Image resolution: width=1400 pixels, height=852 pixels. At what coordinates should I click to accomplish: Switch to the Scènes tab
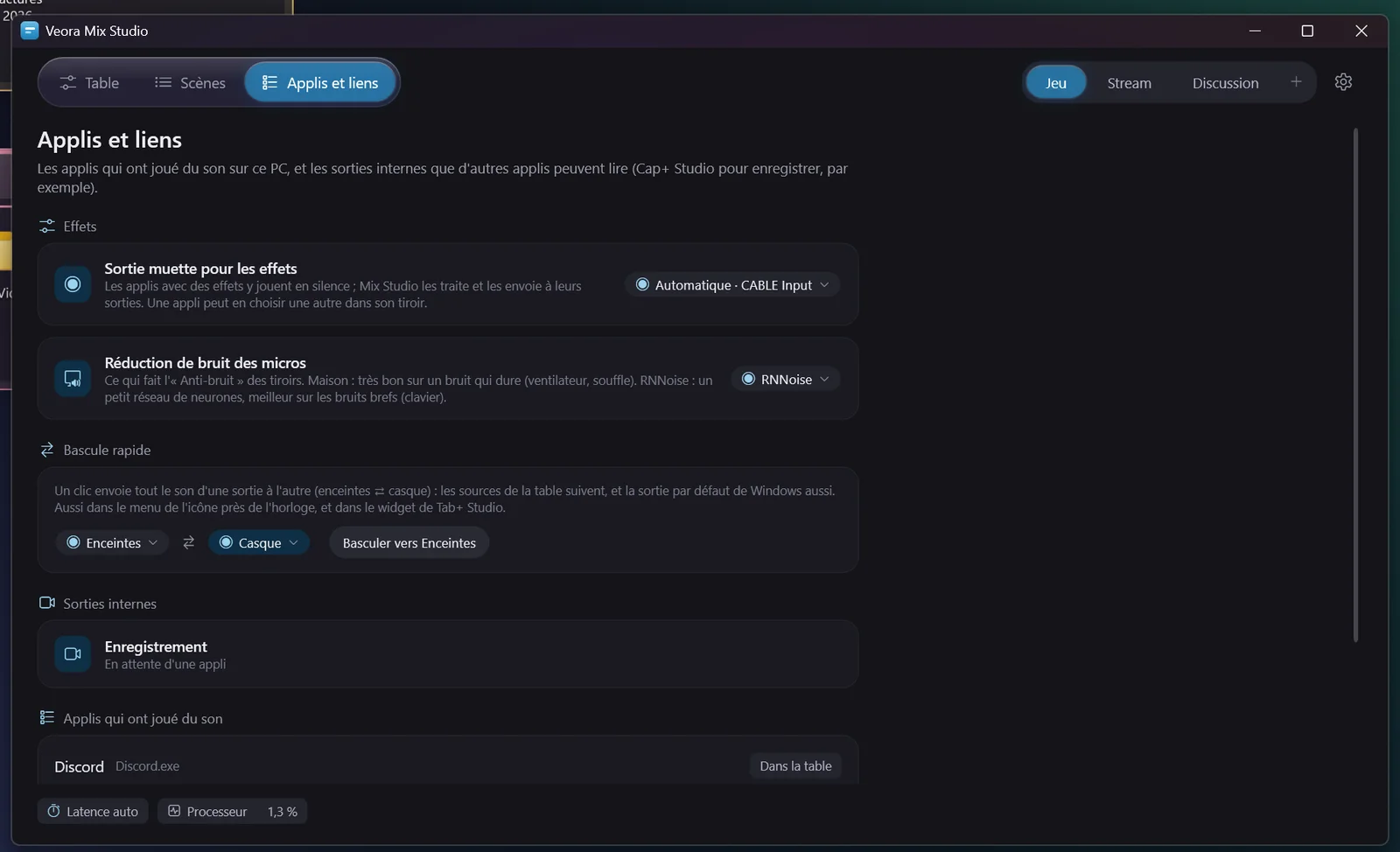pyautogui.click(x=190, y=82)
